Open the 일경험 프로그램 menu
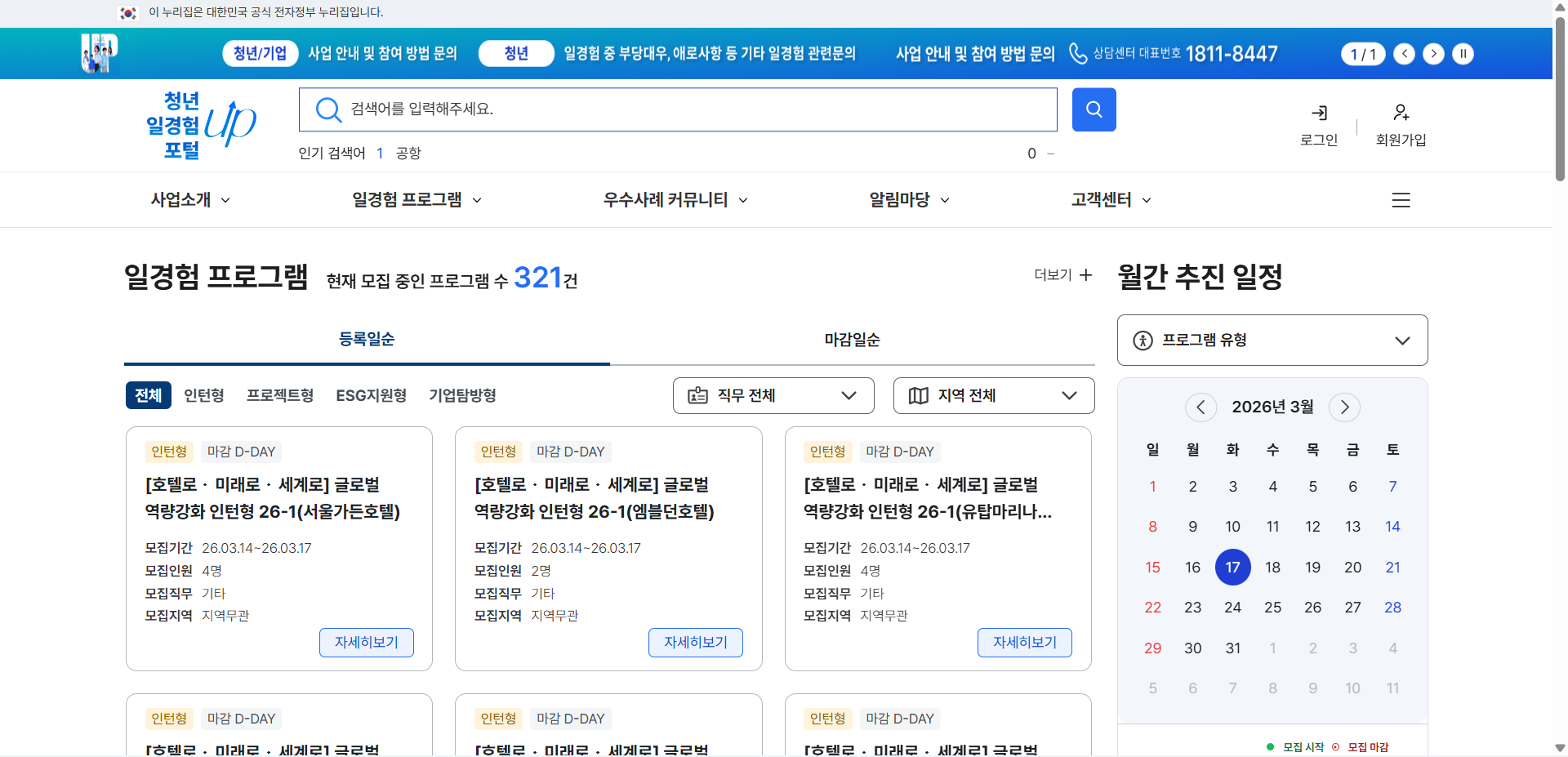Viewport: 1568px width, 757px height. coord(416,200)
